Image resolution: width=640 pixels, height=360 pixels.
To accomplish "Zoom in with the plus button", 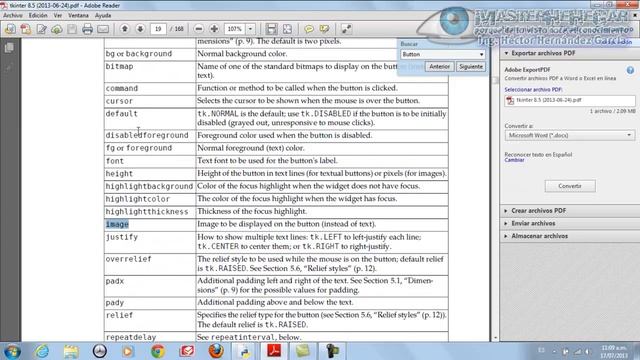I will [214, 29].
